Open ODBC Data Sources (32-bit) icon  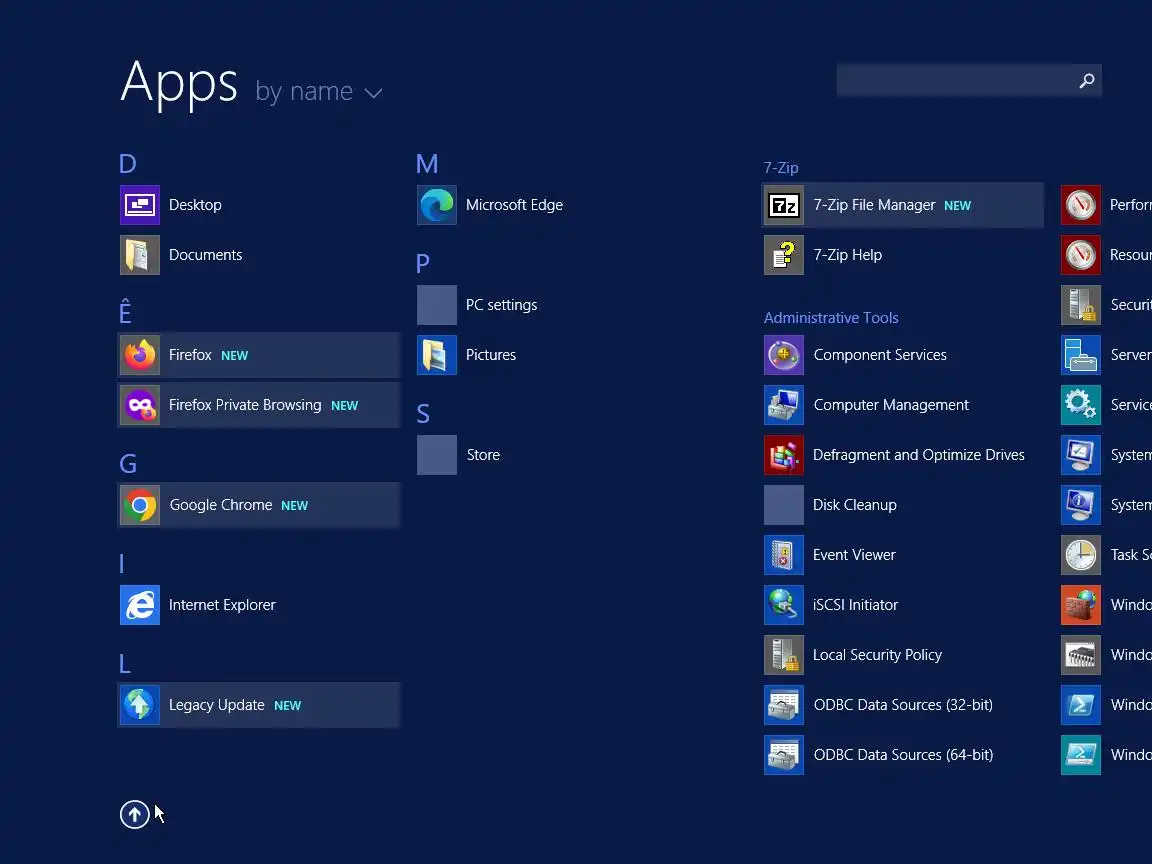pyautogui.click(x=784, y=705)
